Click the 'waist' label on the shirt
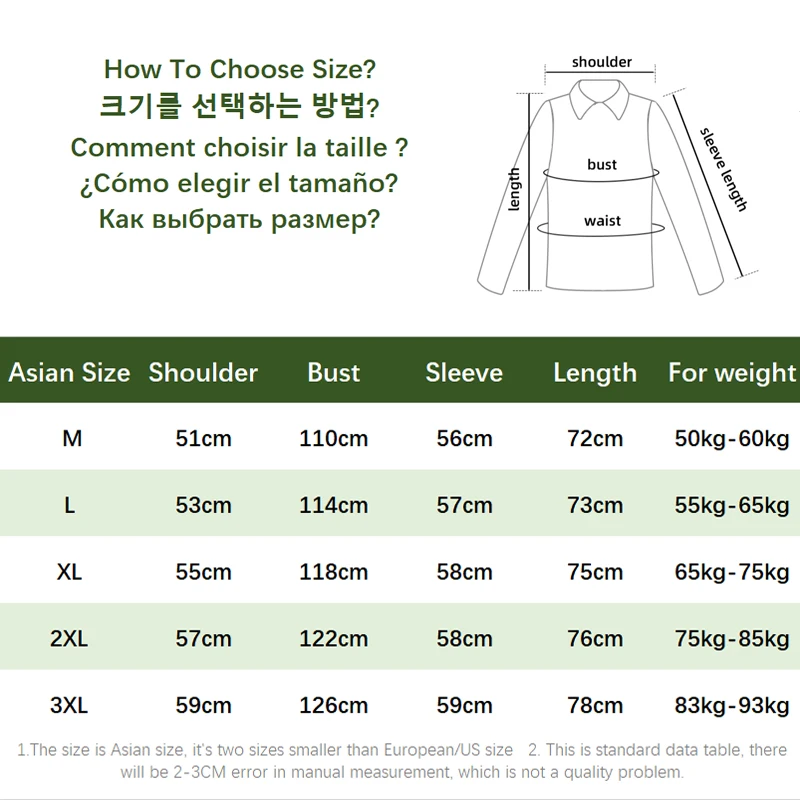This screenshot has height=800, width=800. pyautogui.click(x=602, y=220)
